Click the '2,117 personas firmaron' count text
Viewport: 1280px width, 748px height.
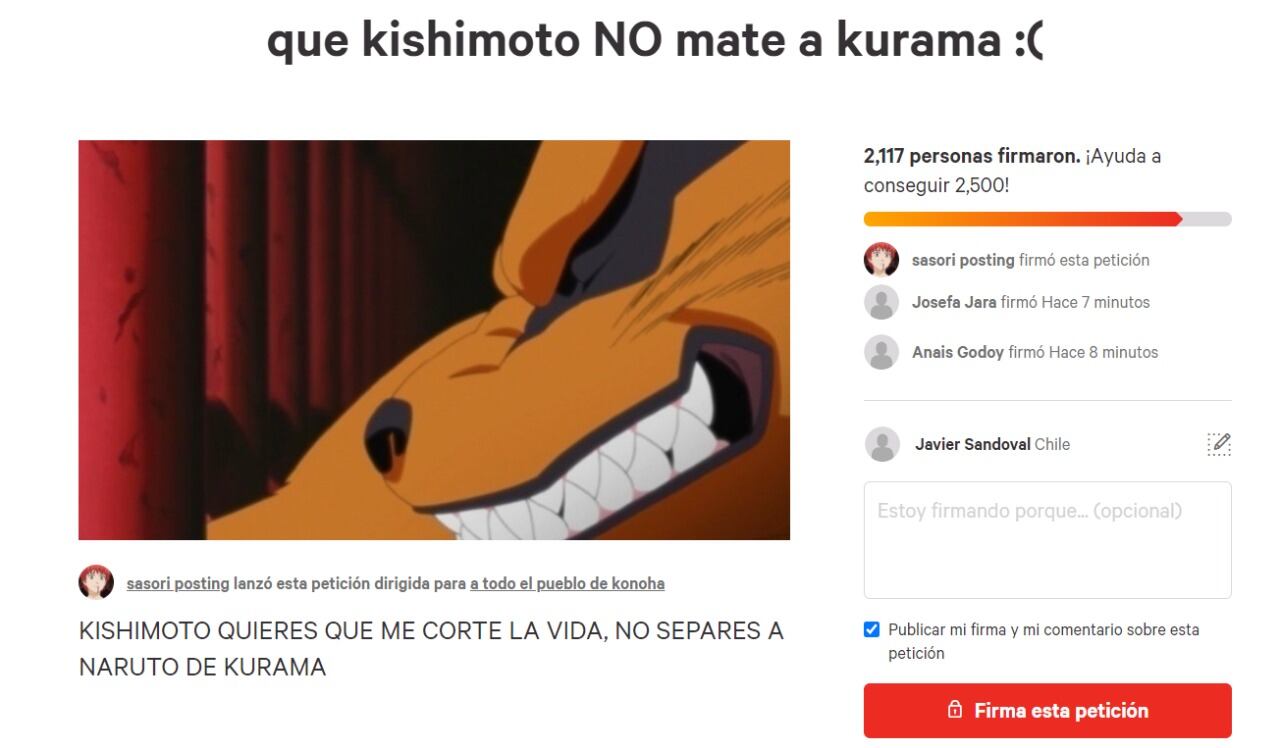click(x=972, y=156)
